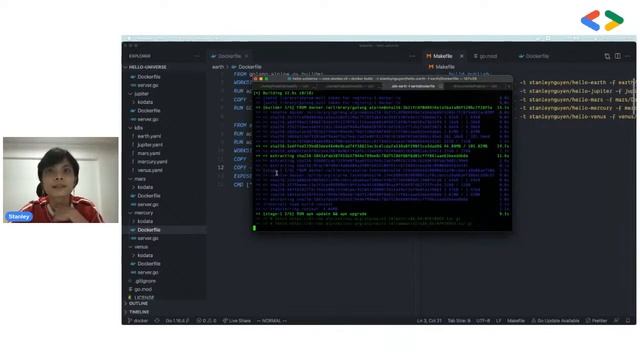The image size is (640, 360).
Task: Click the open changes icon in editor toolbar
Action: 607,56
